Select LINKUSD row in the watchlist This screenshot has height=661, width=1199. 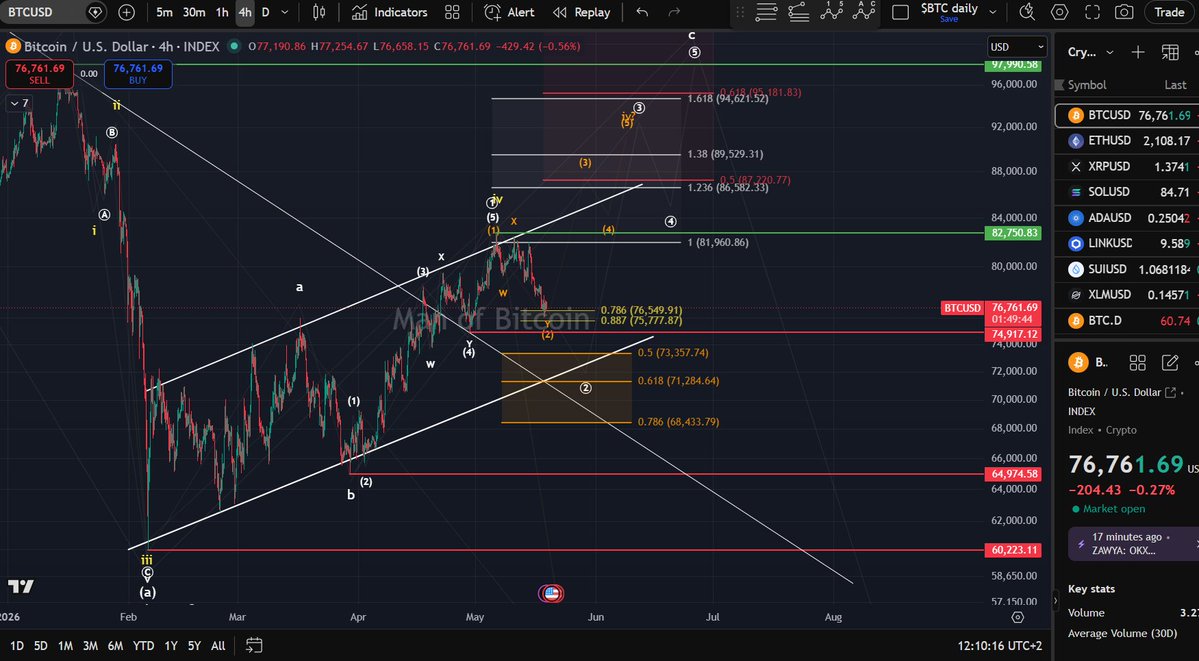pos(1127,243)
